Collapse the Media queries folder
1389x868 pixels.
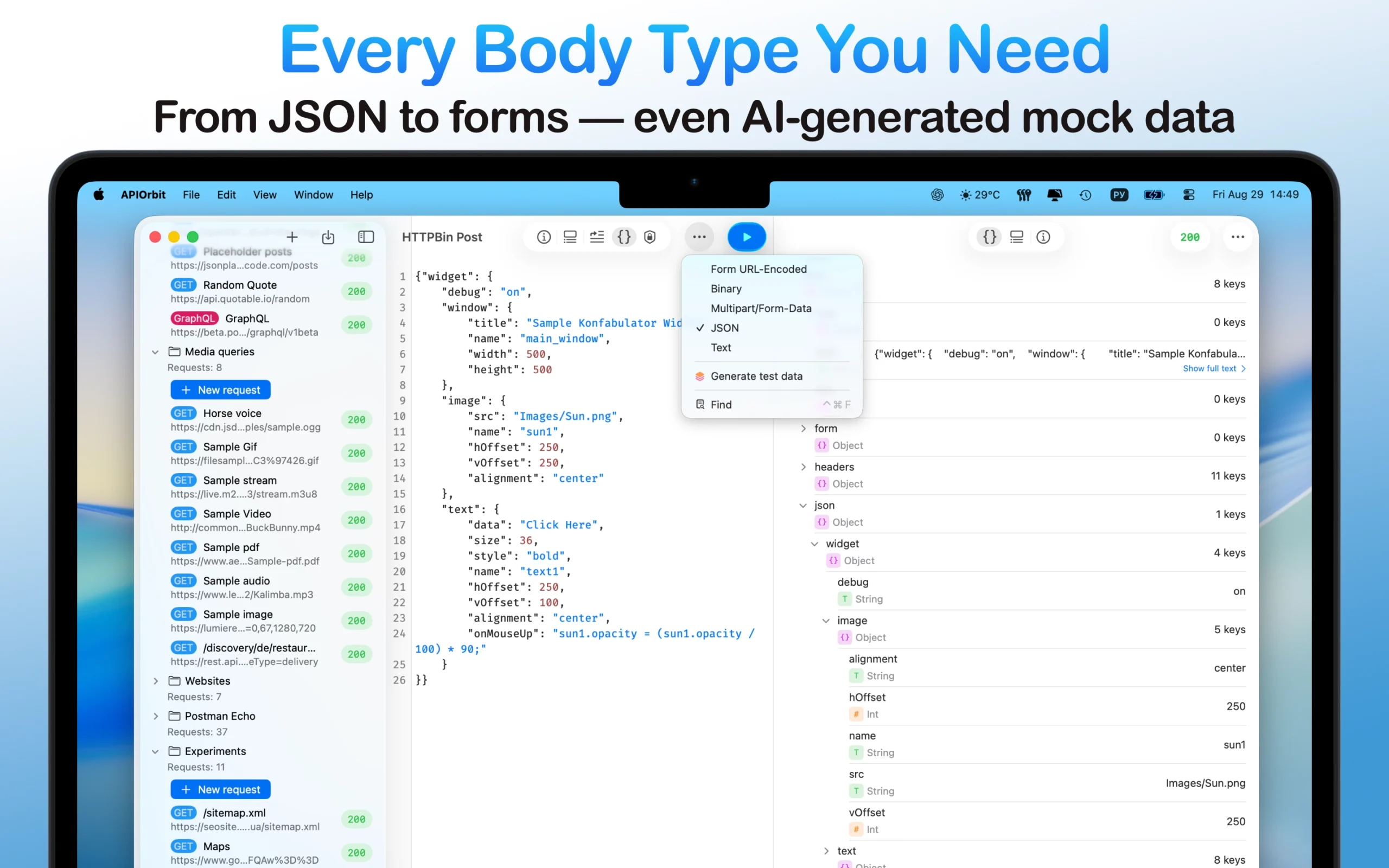pyautogui.click(x=156, y=352)
